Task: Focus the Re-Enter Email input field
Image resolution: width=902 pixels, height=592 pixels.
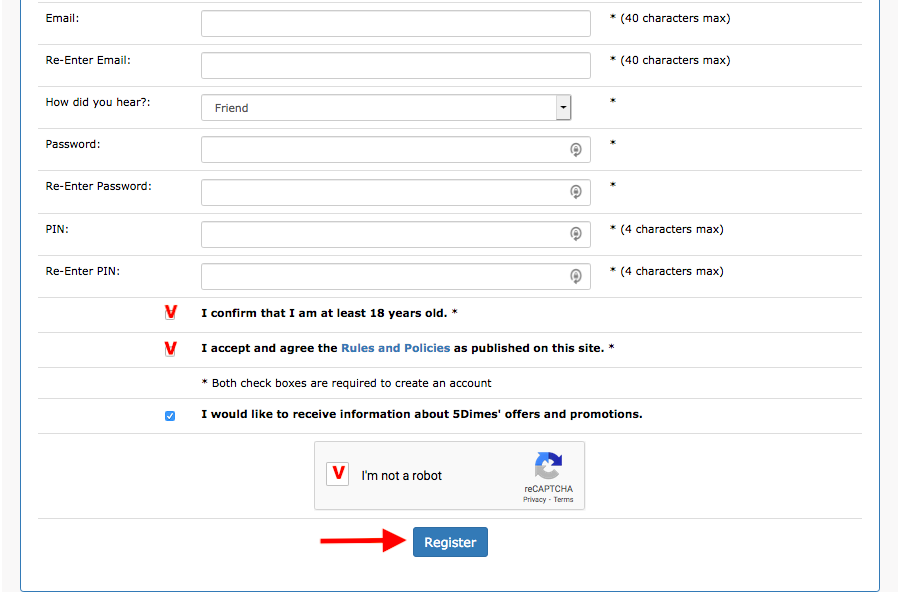Action: 396,66
